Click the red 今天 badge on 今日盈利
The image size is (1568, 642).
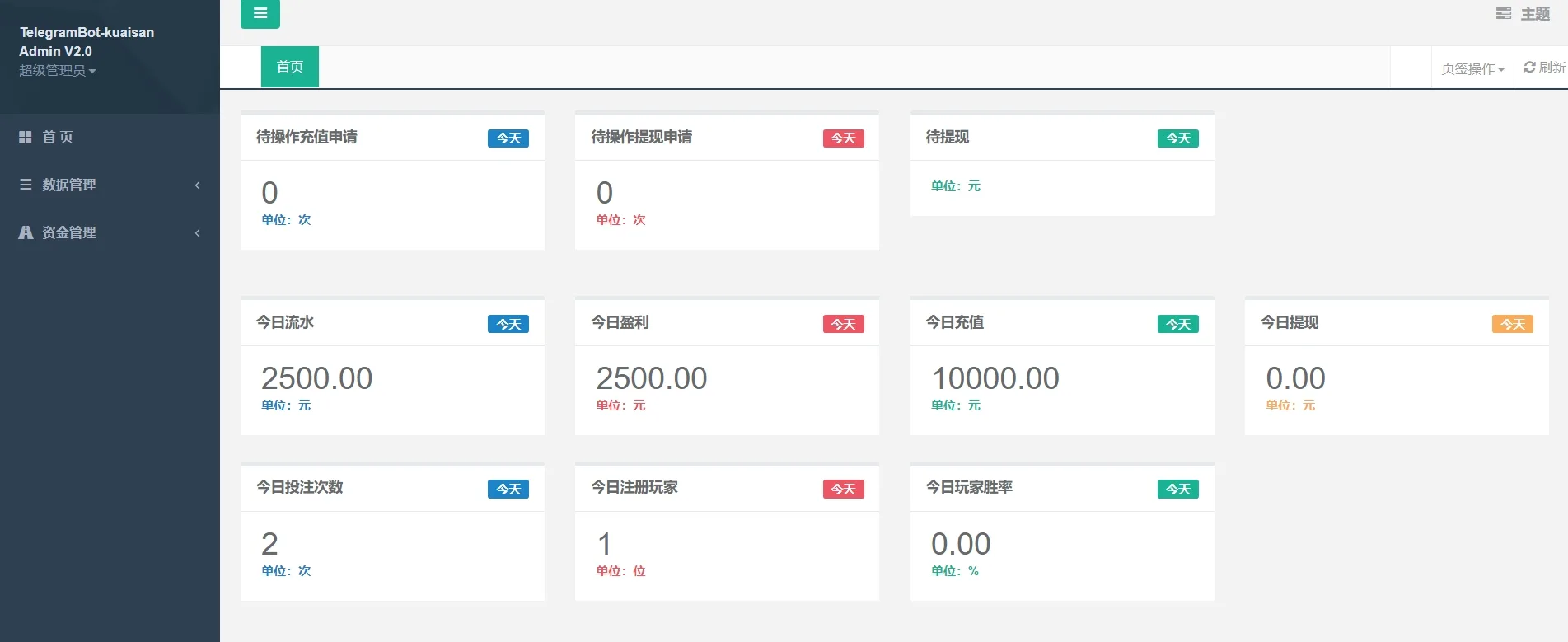coord(843,325)
